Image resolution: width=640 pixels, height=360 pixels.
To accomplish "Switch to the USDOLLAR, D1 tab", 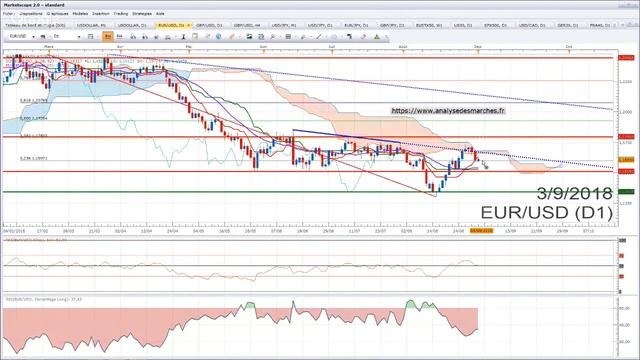I will (x=132, y=25).
